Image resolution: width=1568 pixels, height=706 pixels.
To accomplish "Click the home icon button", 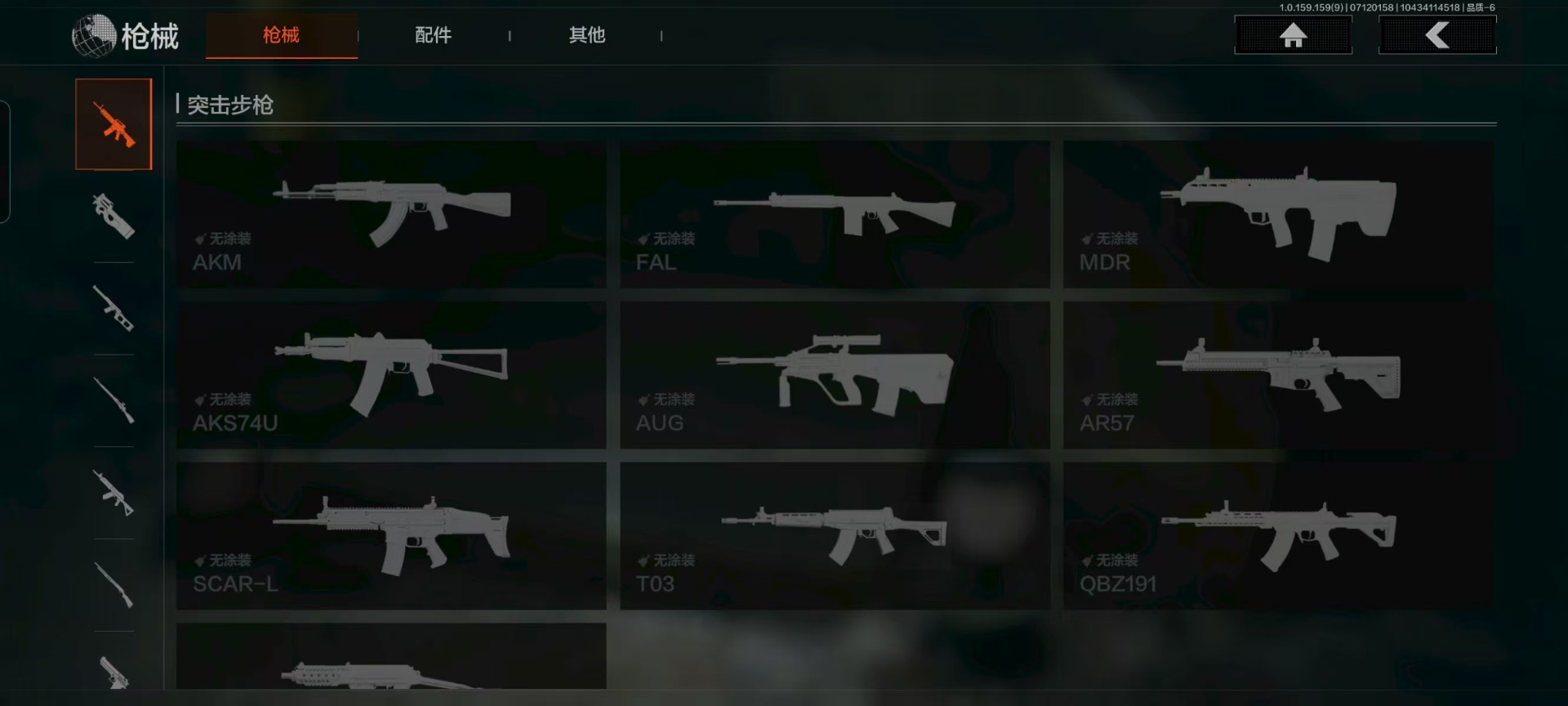I will tap(1293, 35).
